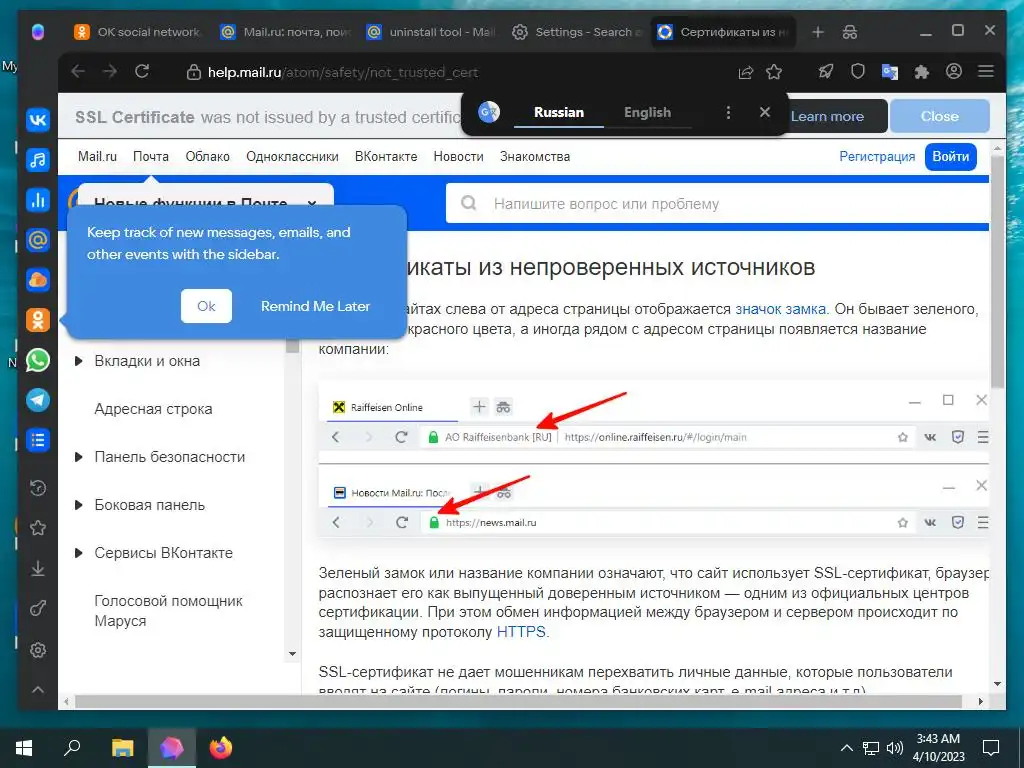The image size is (1024, 768).
Task: Open the extensions puzzle icon
Action: pos(921,72)
